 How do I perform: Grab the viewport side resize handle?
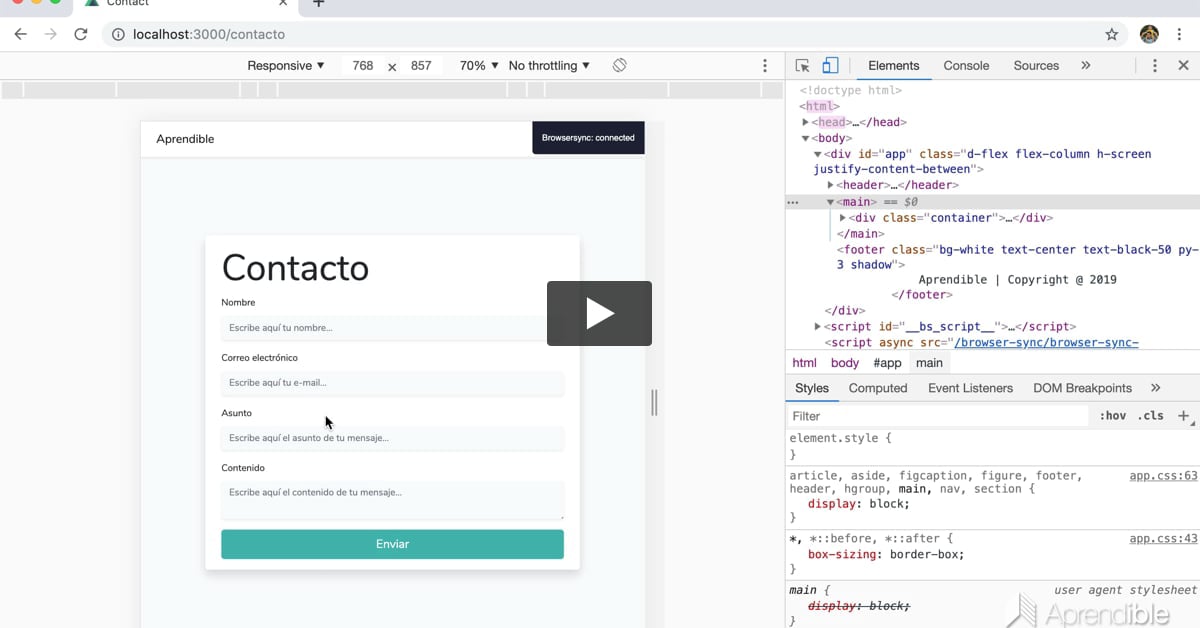[654, 403]
